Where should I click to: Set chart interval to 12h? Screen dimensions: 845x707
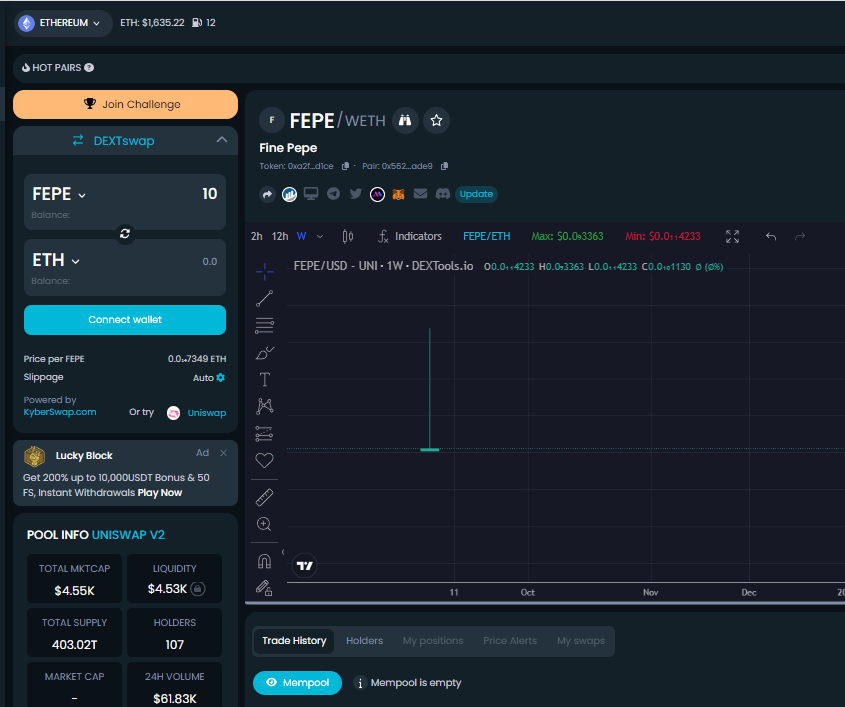[x=280, y=236]
